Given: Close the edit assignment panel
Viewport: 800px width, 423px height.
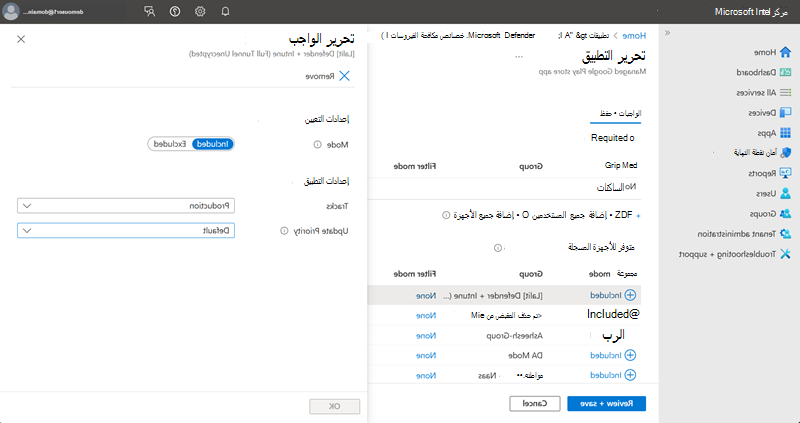Looking at the screenshot, I should pyautogui.click(x=21, y=39).
